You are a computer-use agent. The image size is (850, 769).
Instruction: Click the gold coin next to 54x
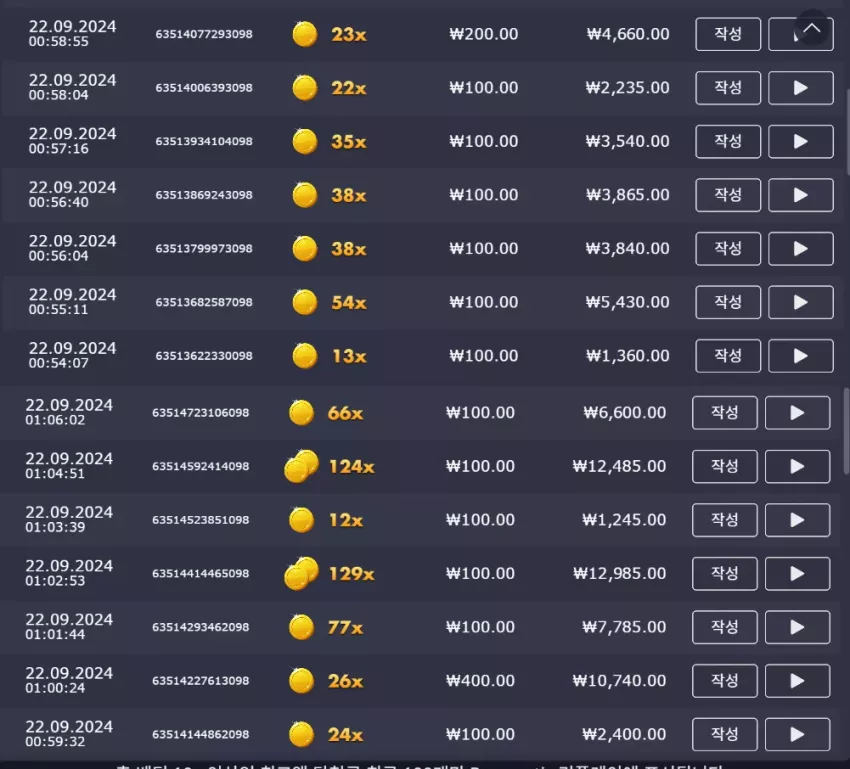[x=305, y=302]
